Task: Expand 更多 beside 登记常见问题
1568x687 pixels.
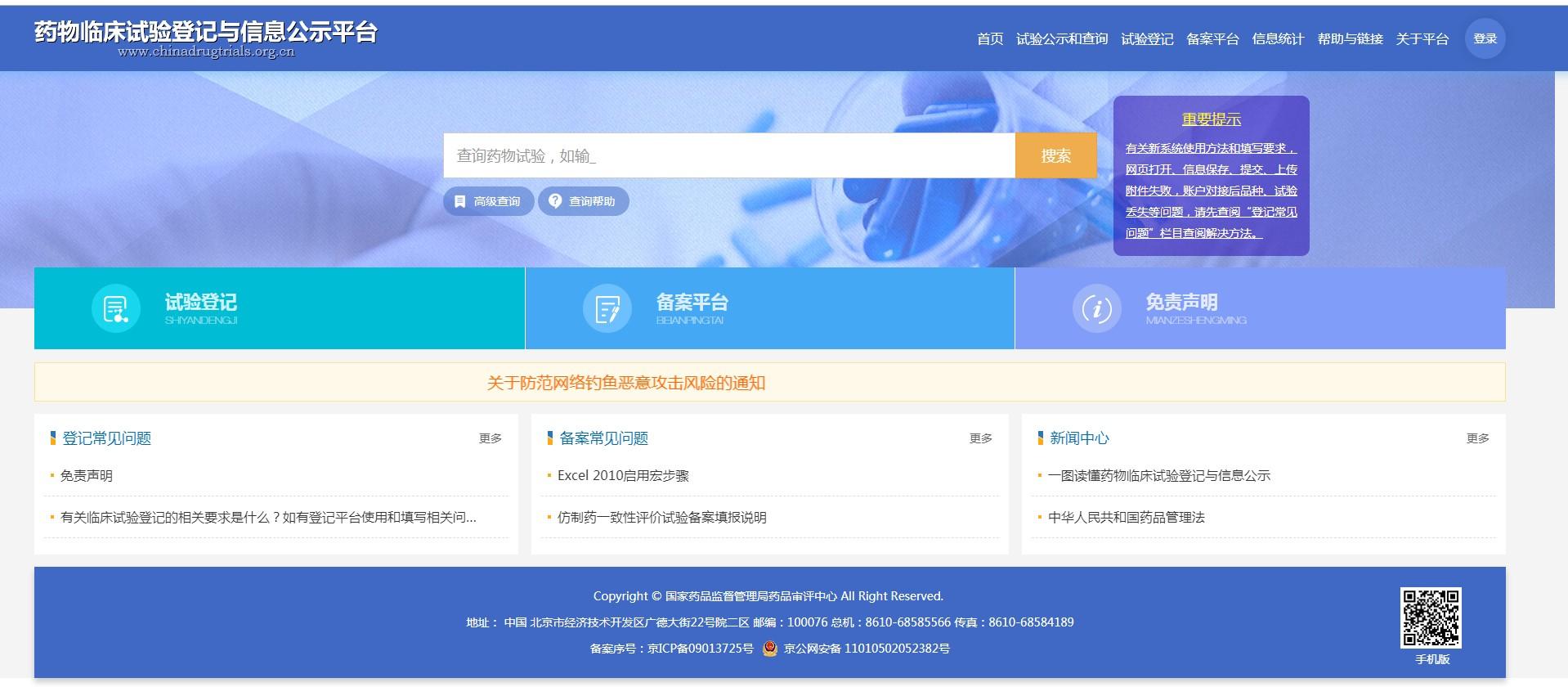Action: (x=491, y=438)
